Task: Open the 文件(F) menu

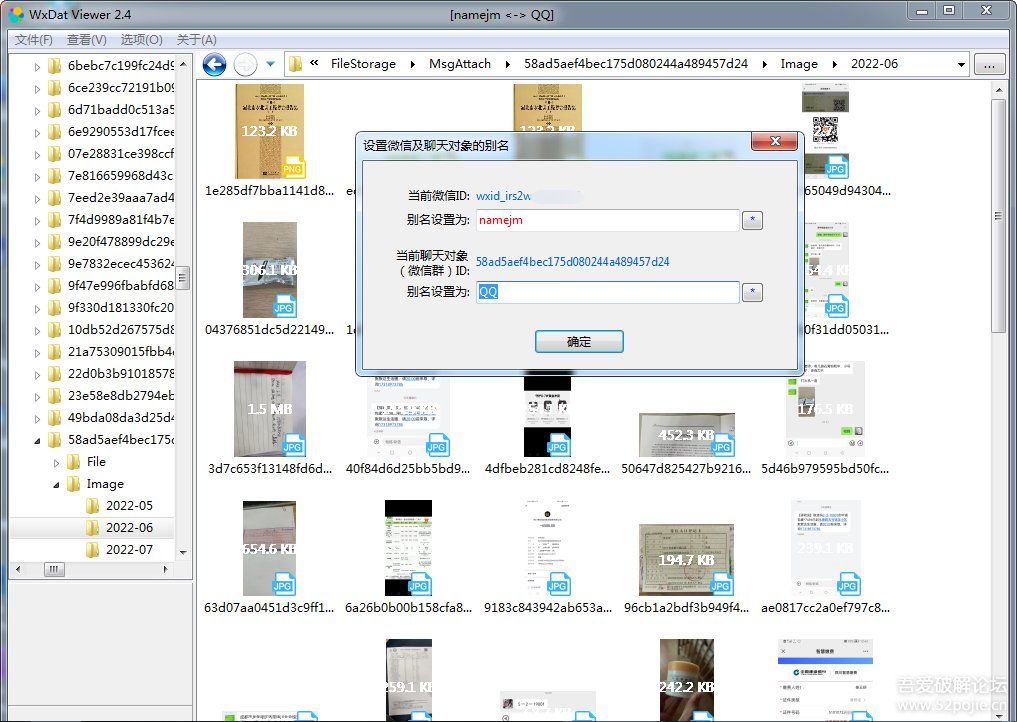Action: [x=34, y=40]
